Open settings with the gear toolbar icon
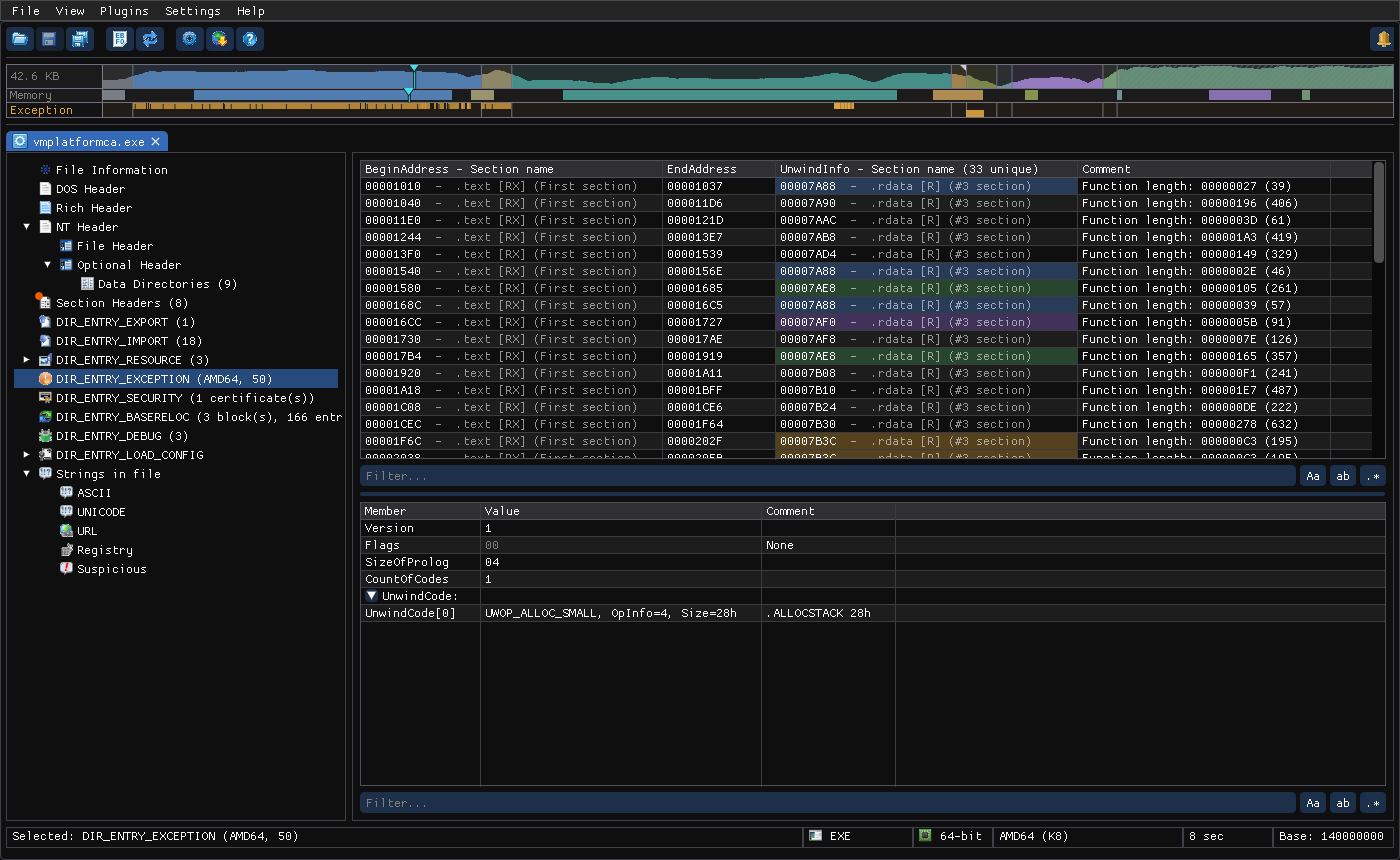Viewport: 1400px width, 860px height. (190, 39)
